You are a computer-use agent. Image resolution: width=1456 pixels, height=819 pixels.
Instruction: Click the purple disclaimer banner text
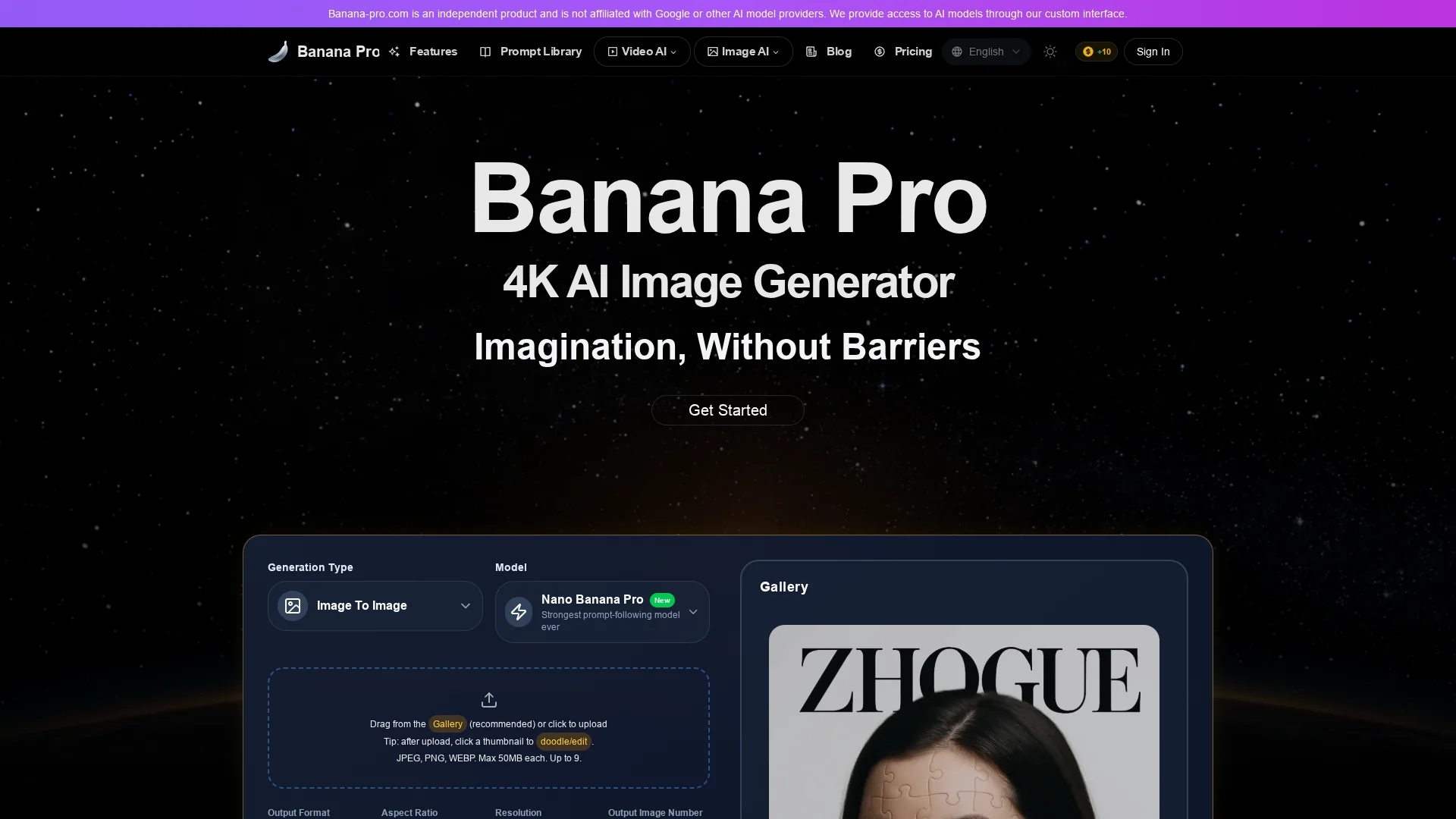728,14
